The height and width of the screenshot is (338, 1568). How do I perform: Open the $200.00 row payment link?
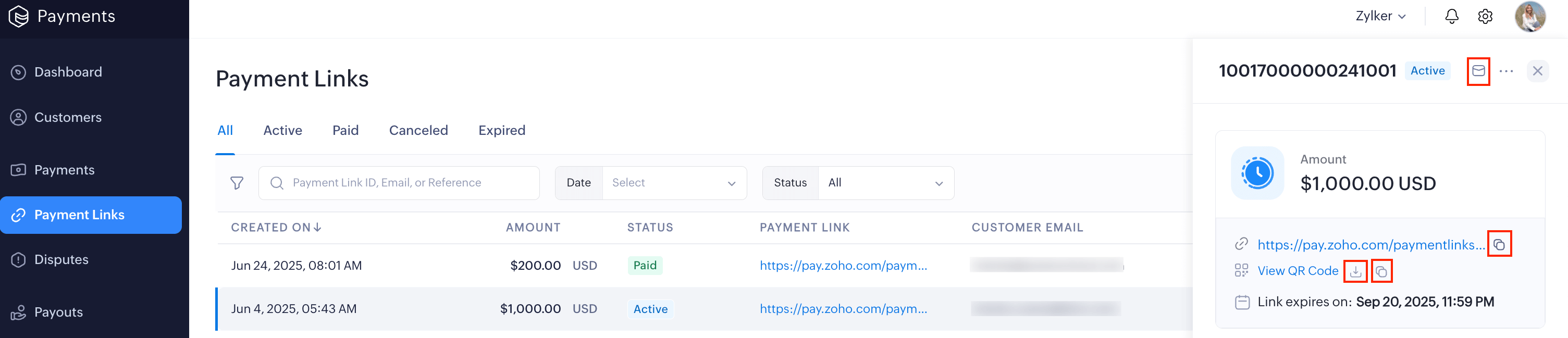(843, 266)
